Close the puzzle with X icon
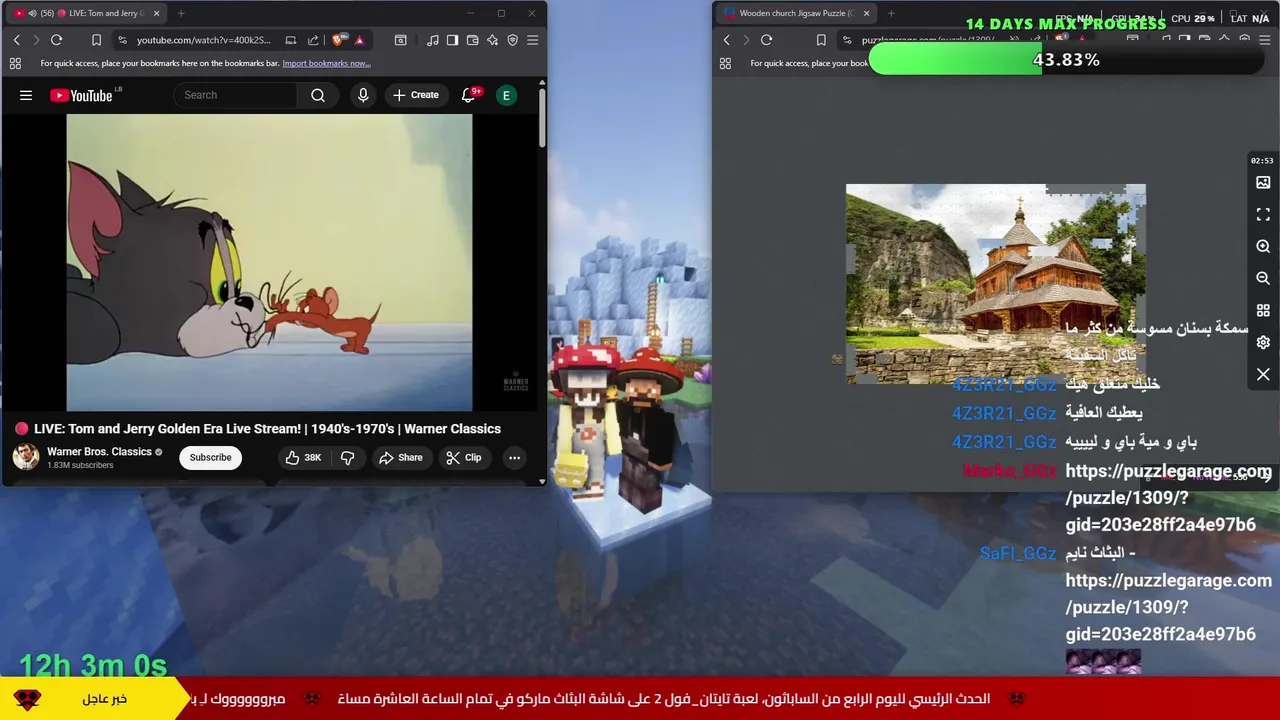1280x720 pixels. pyautogui.click(x=1263, y=374)
